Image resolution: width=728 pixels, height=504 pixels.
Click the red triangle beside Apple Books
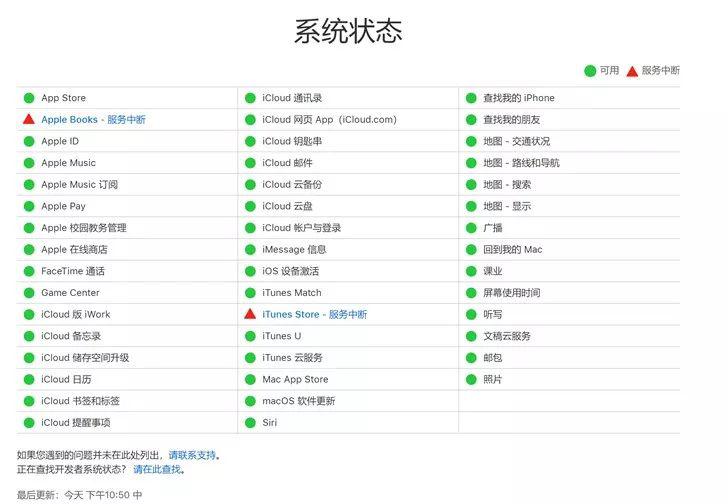pyautogui.click(x=29, y=119)
